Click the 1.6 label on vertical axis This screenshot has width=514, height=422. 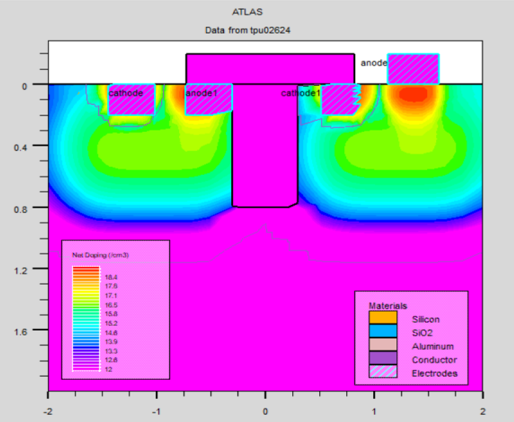point(20,332)
